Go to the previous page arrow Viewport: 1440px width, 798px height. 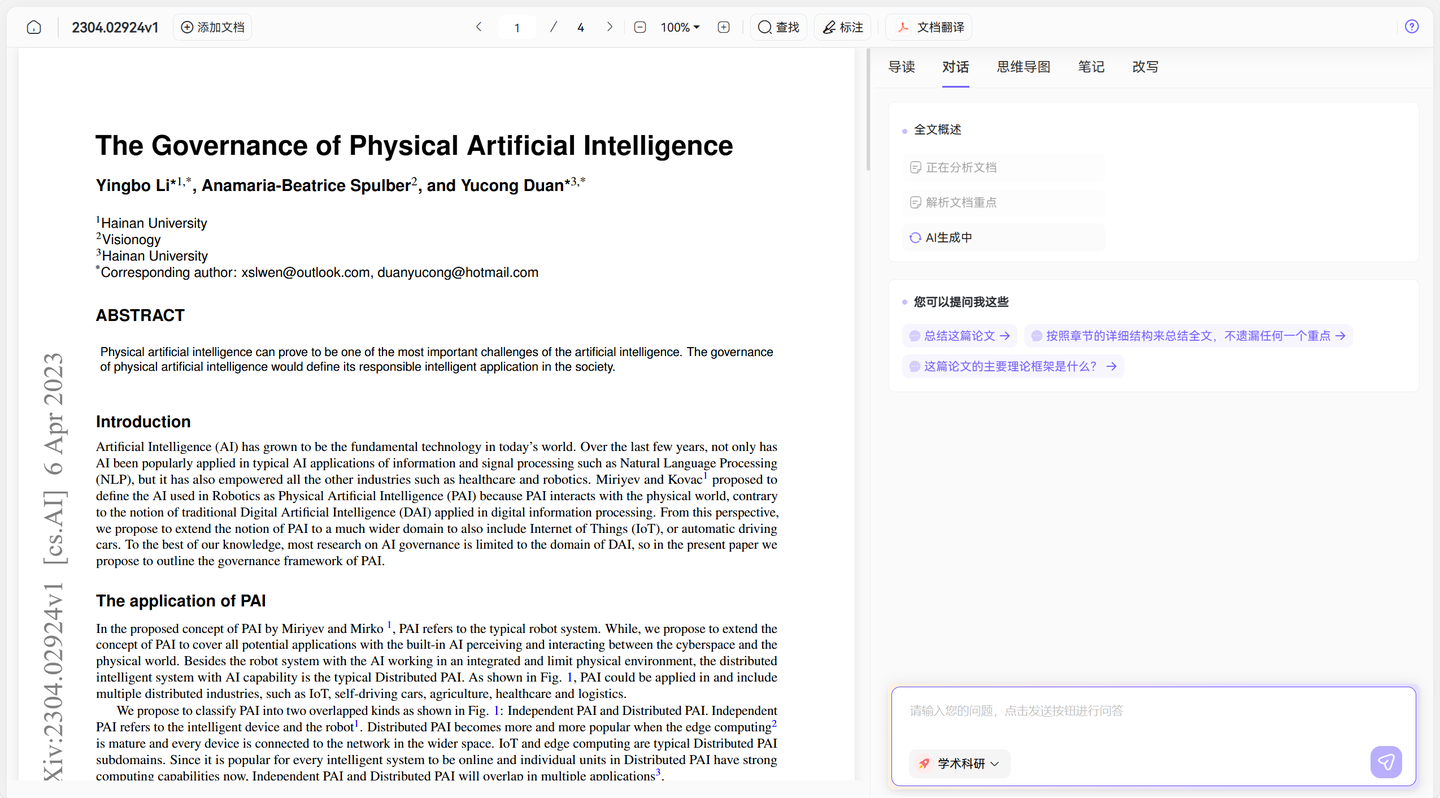[x=479, y=27]
